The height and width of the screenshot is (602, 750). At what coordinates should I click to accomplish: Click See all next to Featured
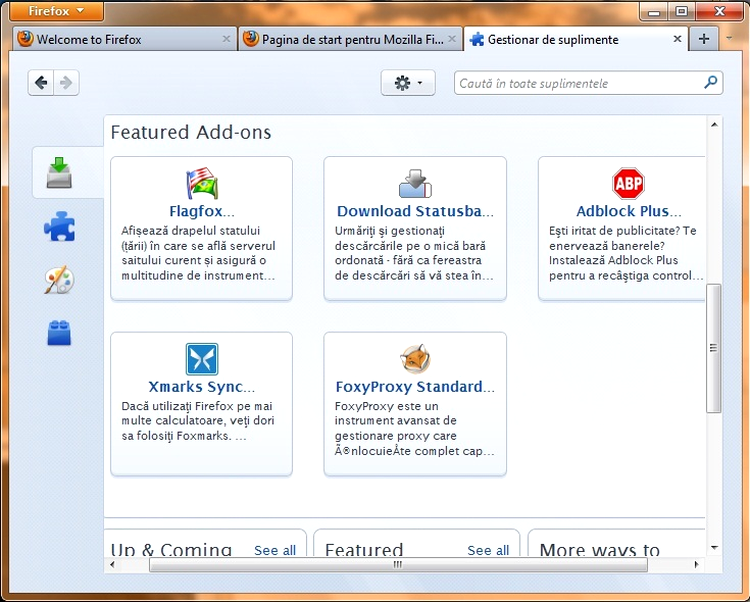[488, 550]
